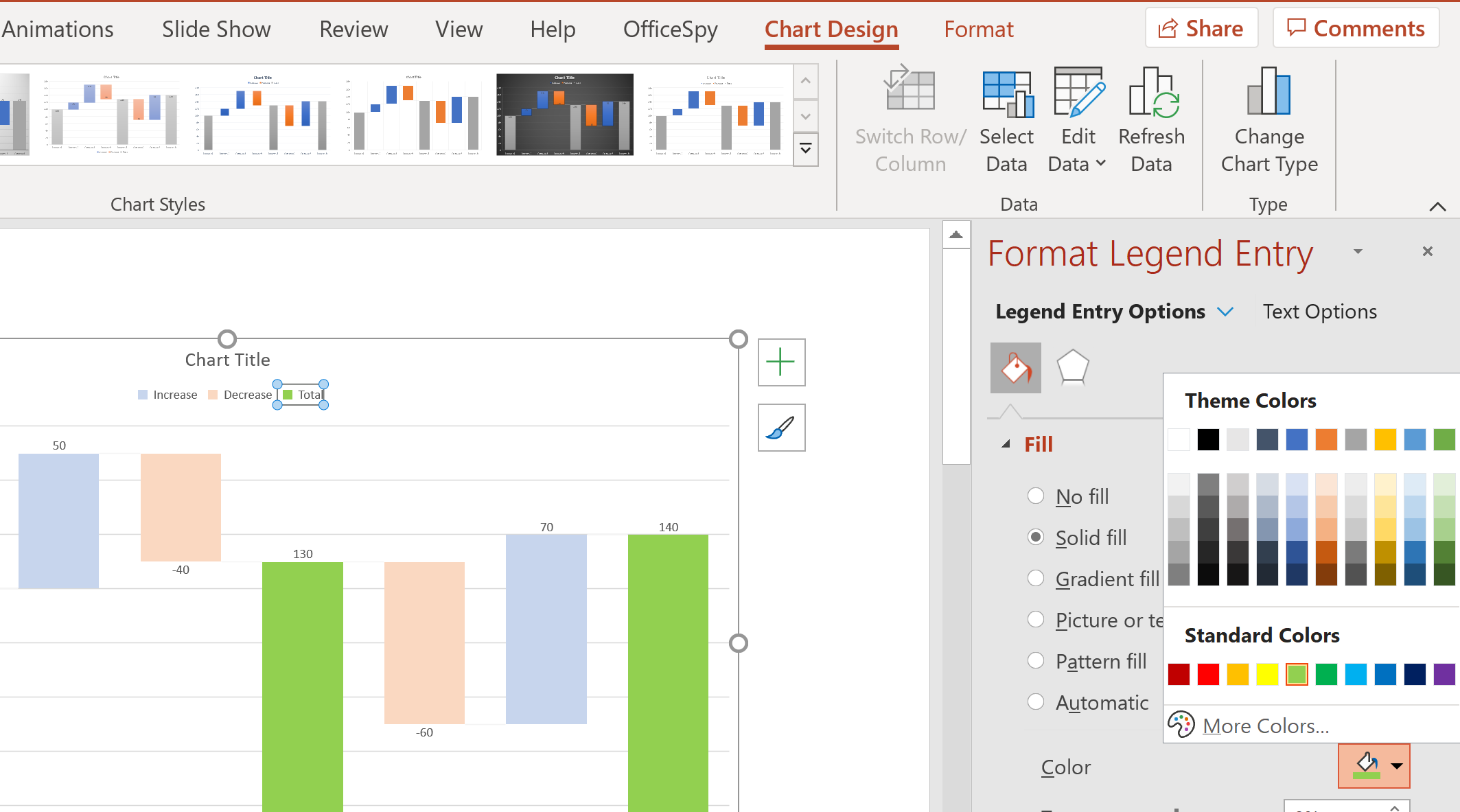1460x812 pixels.
Task: Open the Review menu
Action: pos(354,29)
